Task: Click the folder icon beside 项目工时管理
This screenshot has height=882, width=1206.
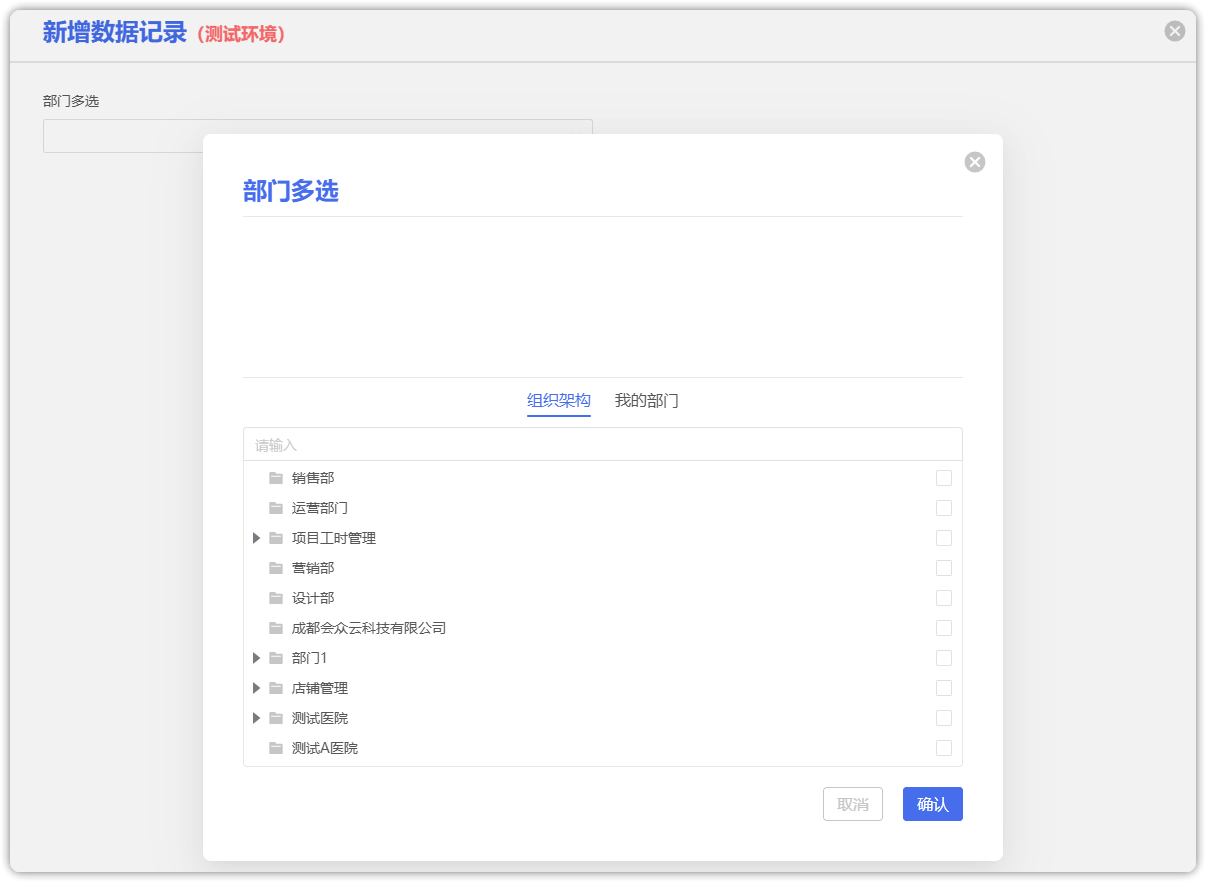Action: pos(276,538)
